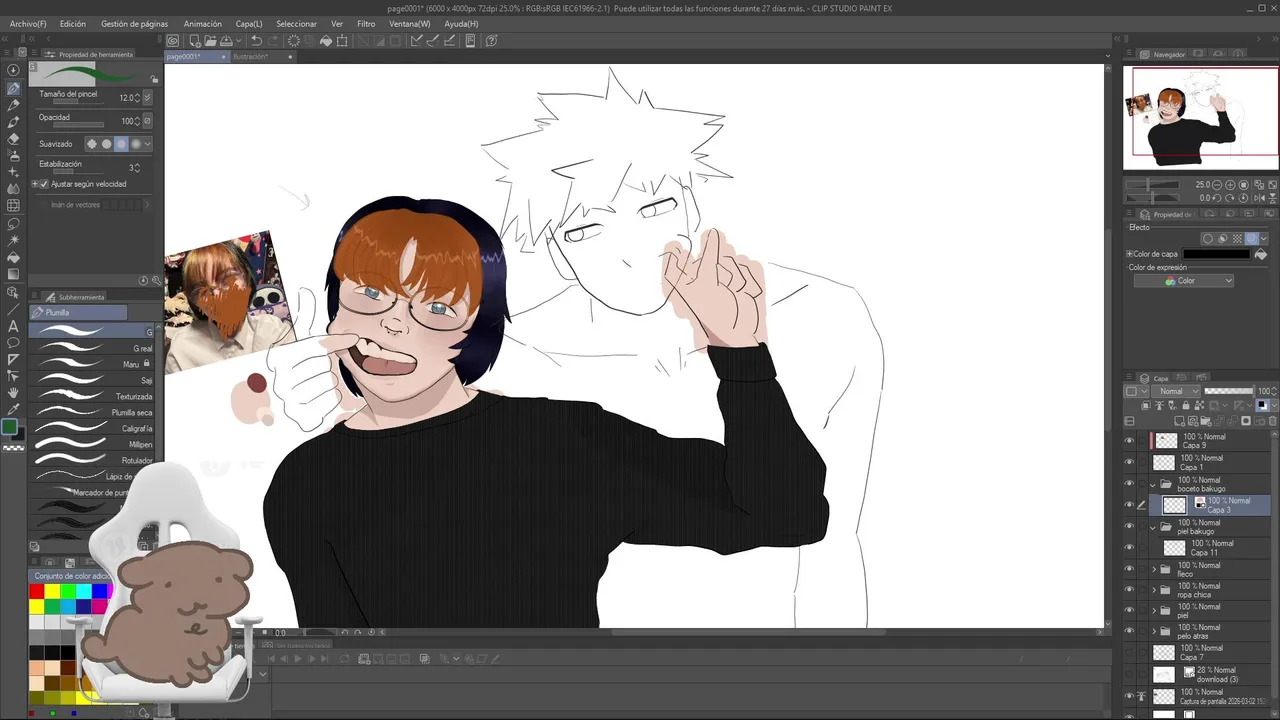The height and width of the screenshot is (720, 1280).
Task: Select the Gradient tool
Action: [13, 274]
